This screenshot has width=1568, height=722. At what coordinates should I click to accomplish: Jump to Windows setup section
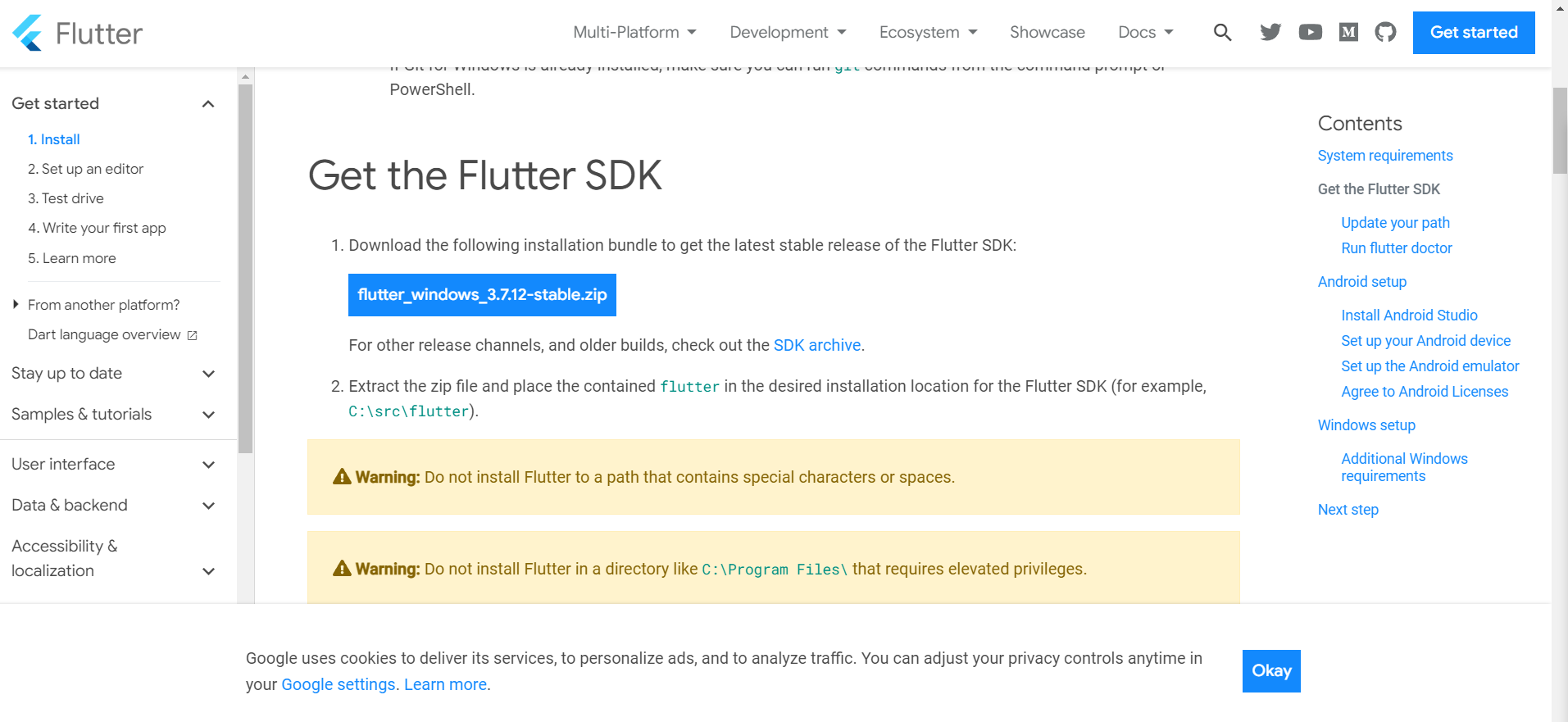1366,425
